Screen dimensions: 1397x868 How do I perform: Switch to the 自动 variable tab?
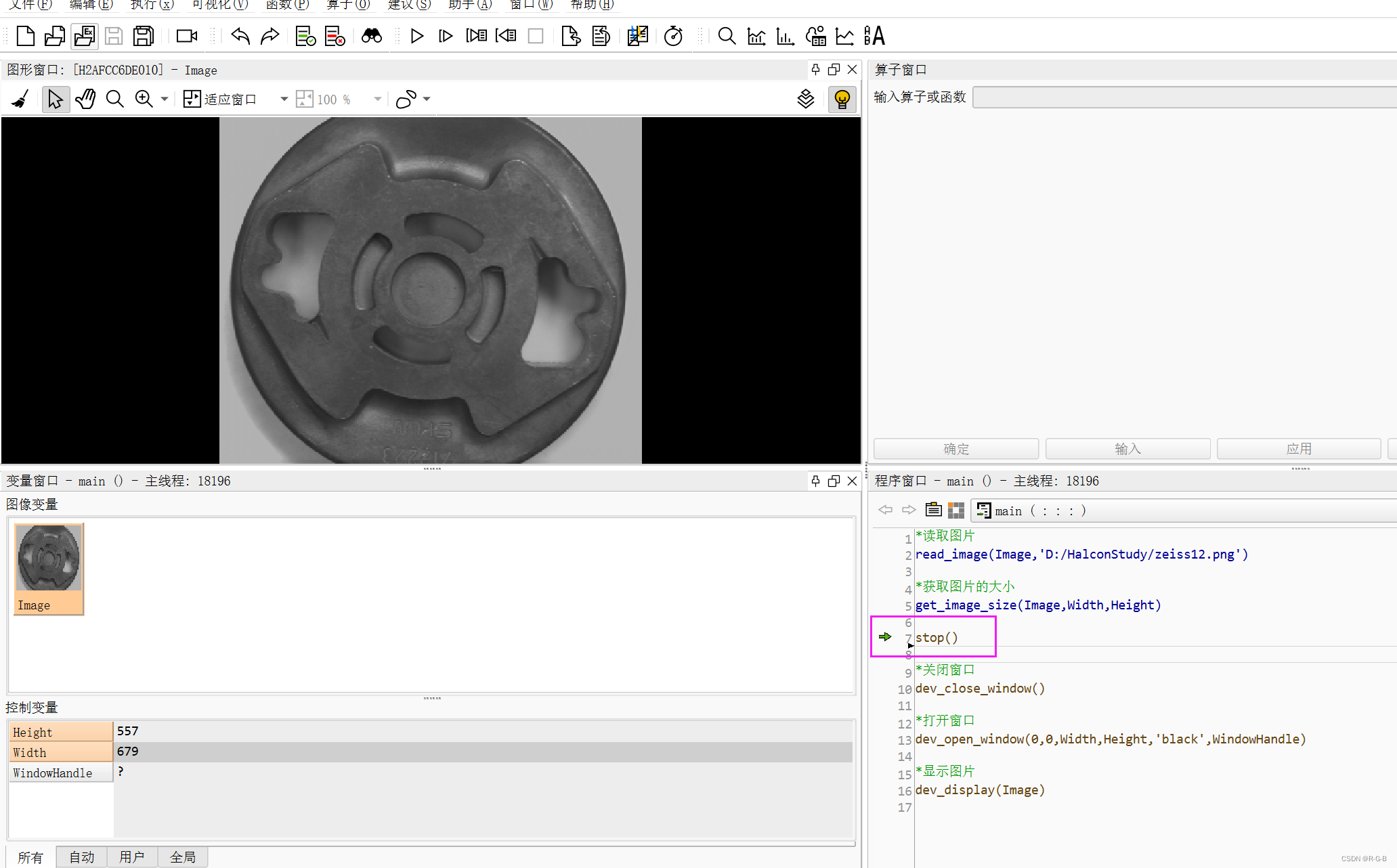click(82, 857)
